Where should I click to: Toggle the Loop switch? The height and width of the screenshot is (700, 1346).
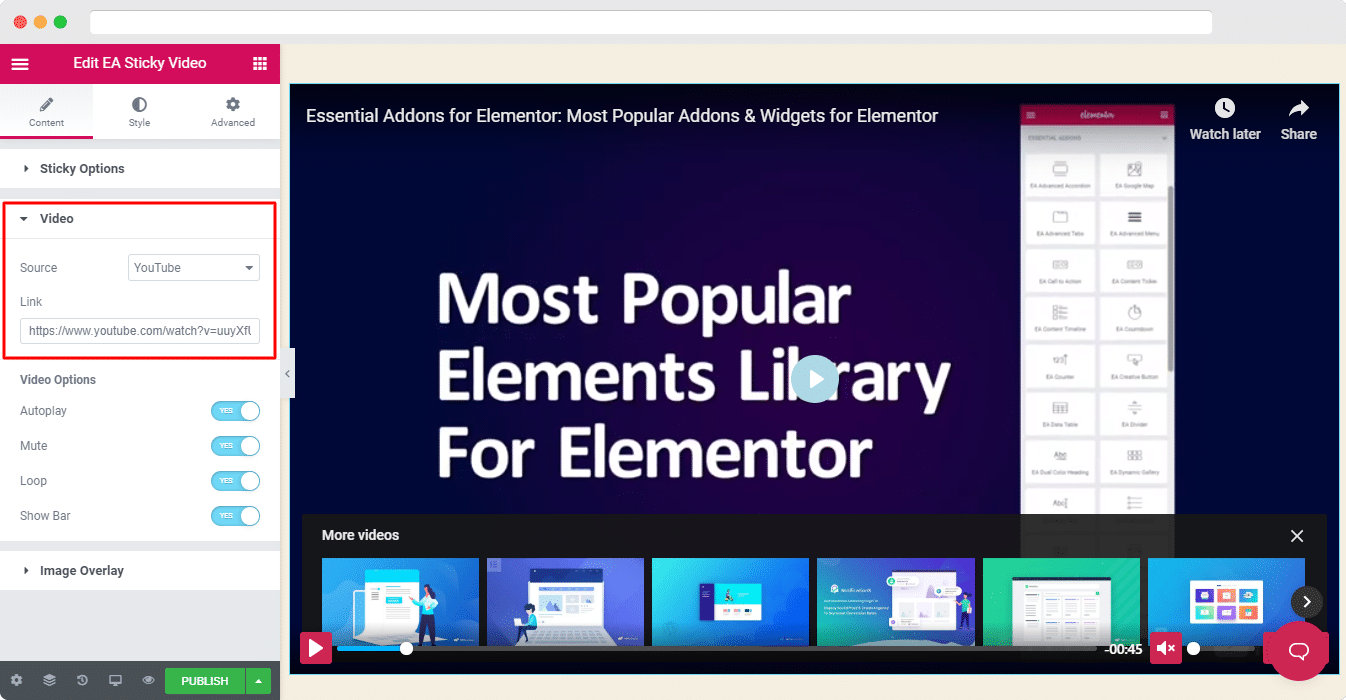click(x=235, y=481)
